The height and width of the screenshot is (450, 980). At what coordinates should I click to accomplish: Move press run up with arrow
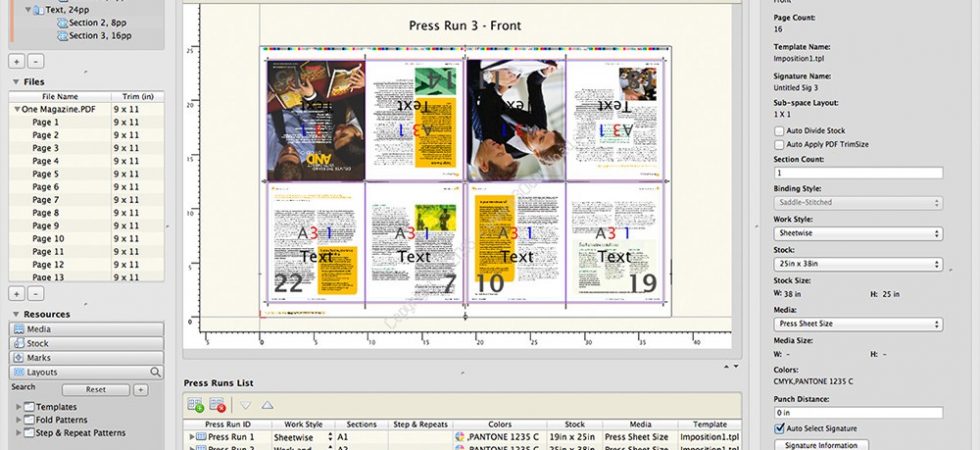click(268, 406)
